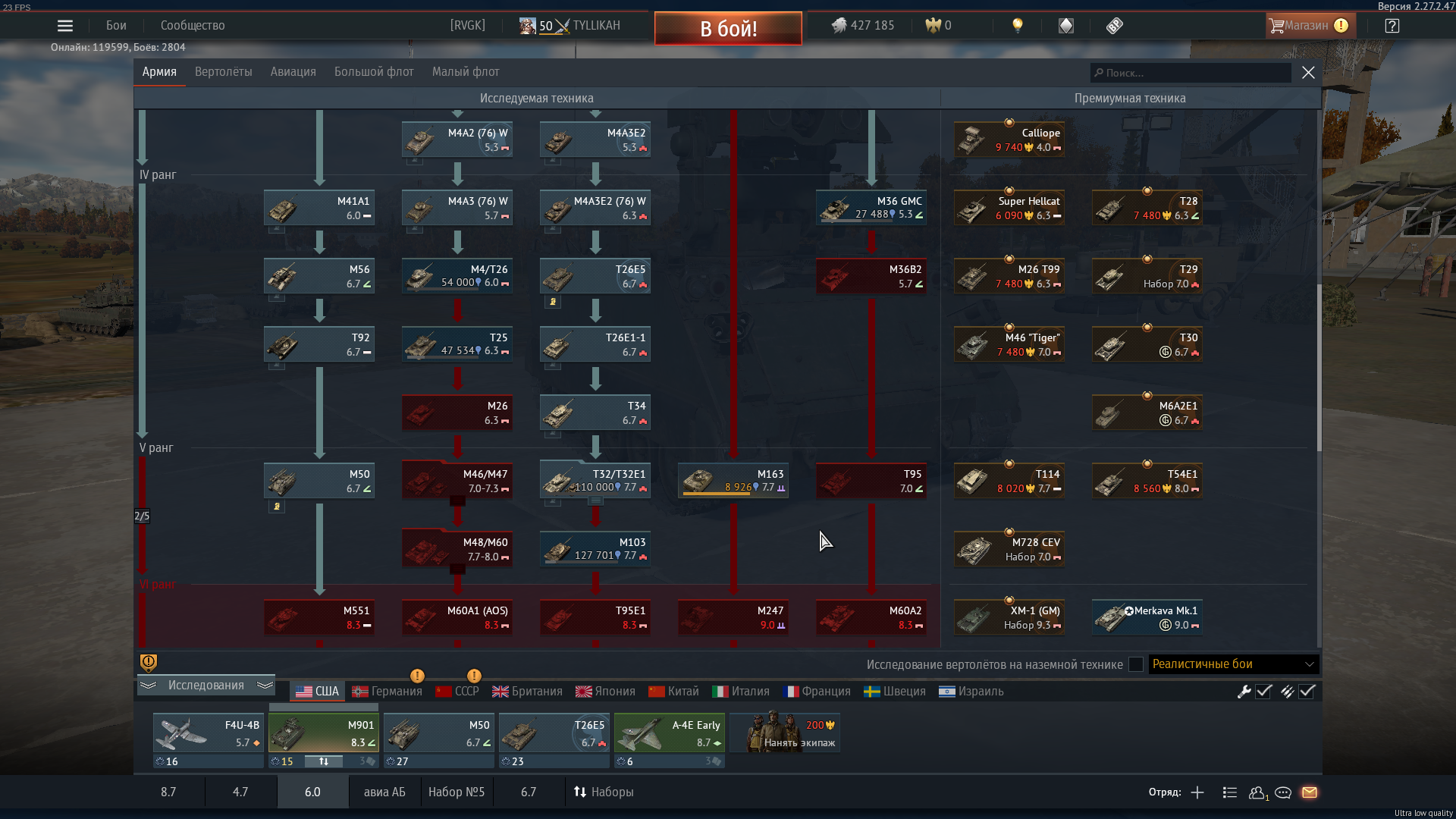Select the T114 premium vehicle
Image resolution: width=1456 pixels, height=819 pixels.
coord(1009,481)
